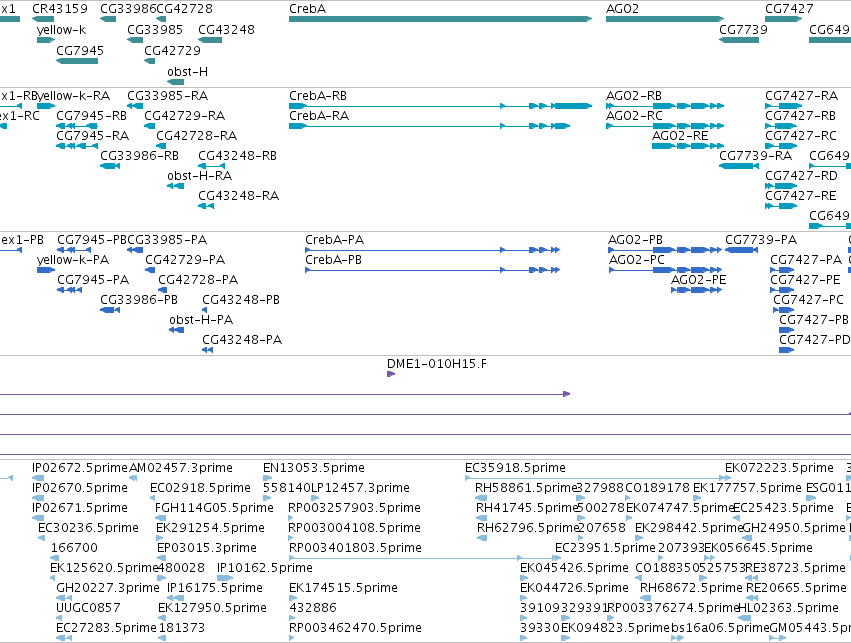Click the CrebA-PA protein feature
This screenshot has width=851, height=643.
pos(433,250)
